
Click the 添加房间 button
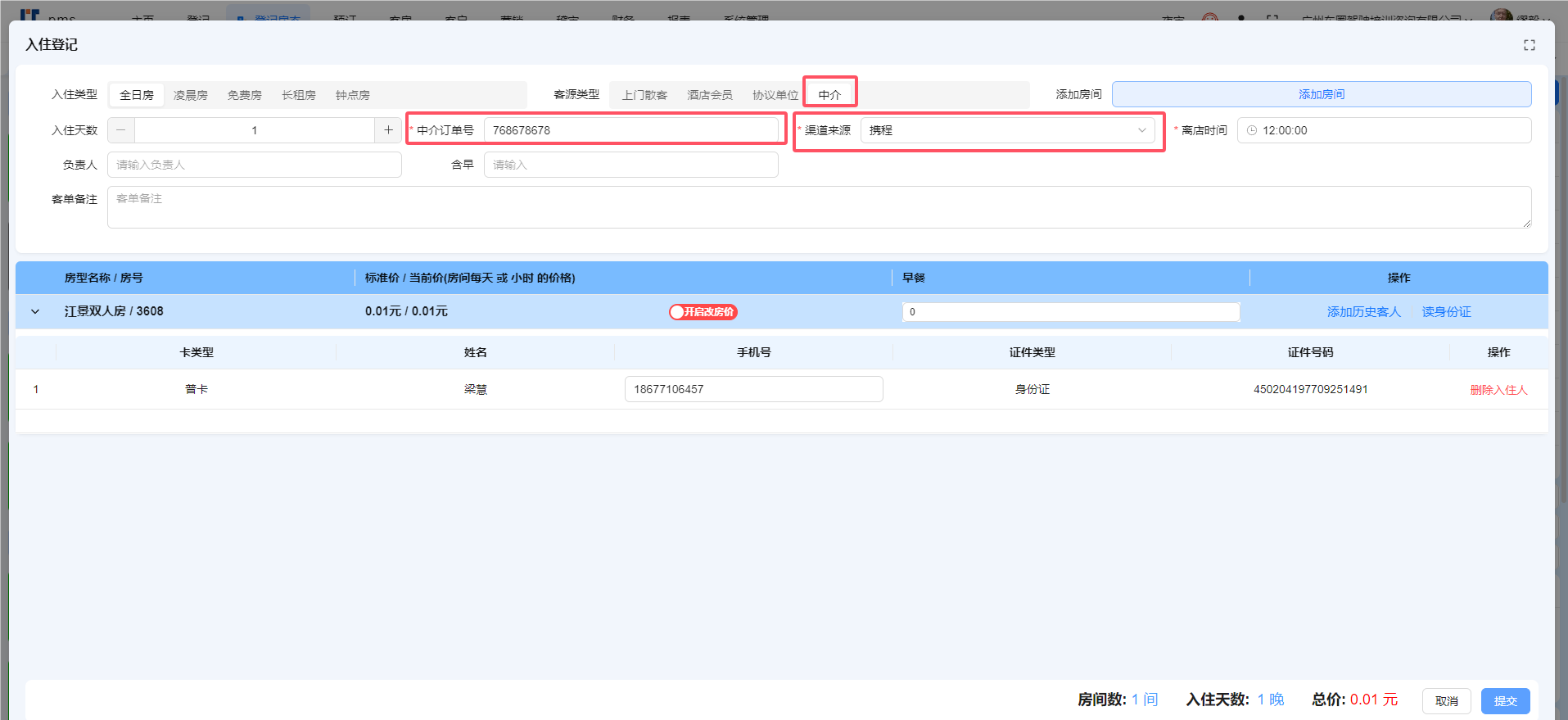(x=1321, y=94)
